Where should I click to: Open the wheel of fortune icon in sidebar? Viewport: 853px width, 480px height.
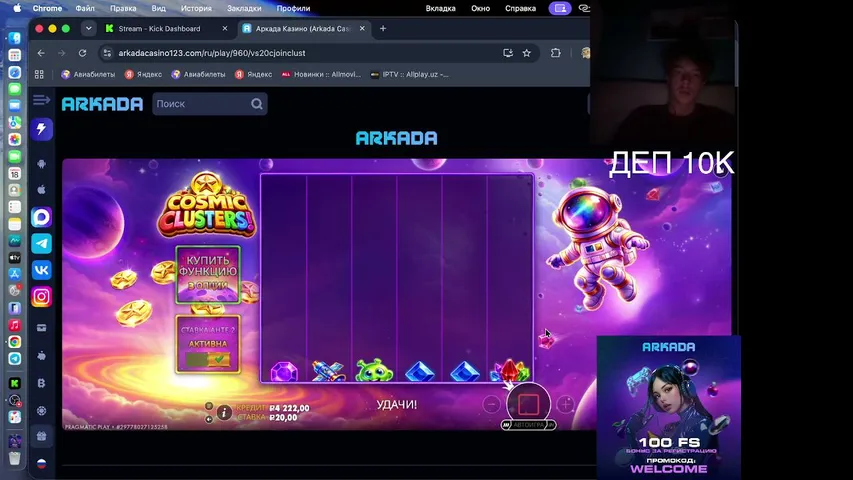(x=41, y=410)
